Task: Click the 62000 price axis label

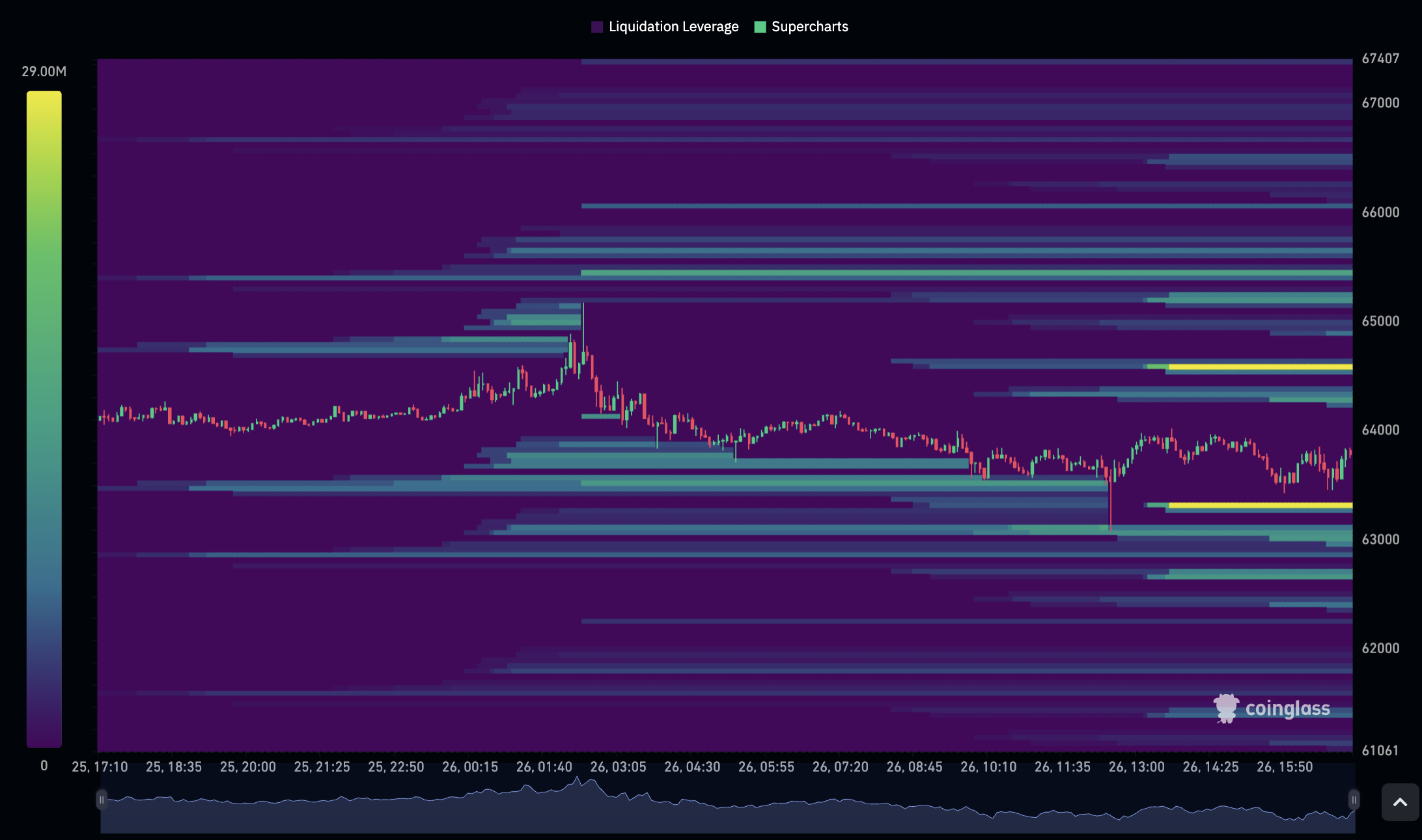Action: 1380,648
